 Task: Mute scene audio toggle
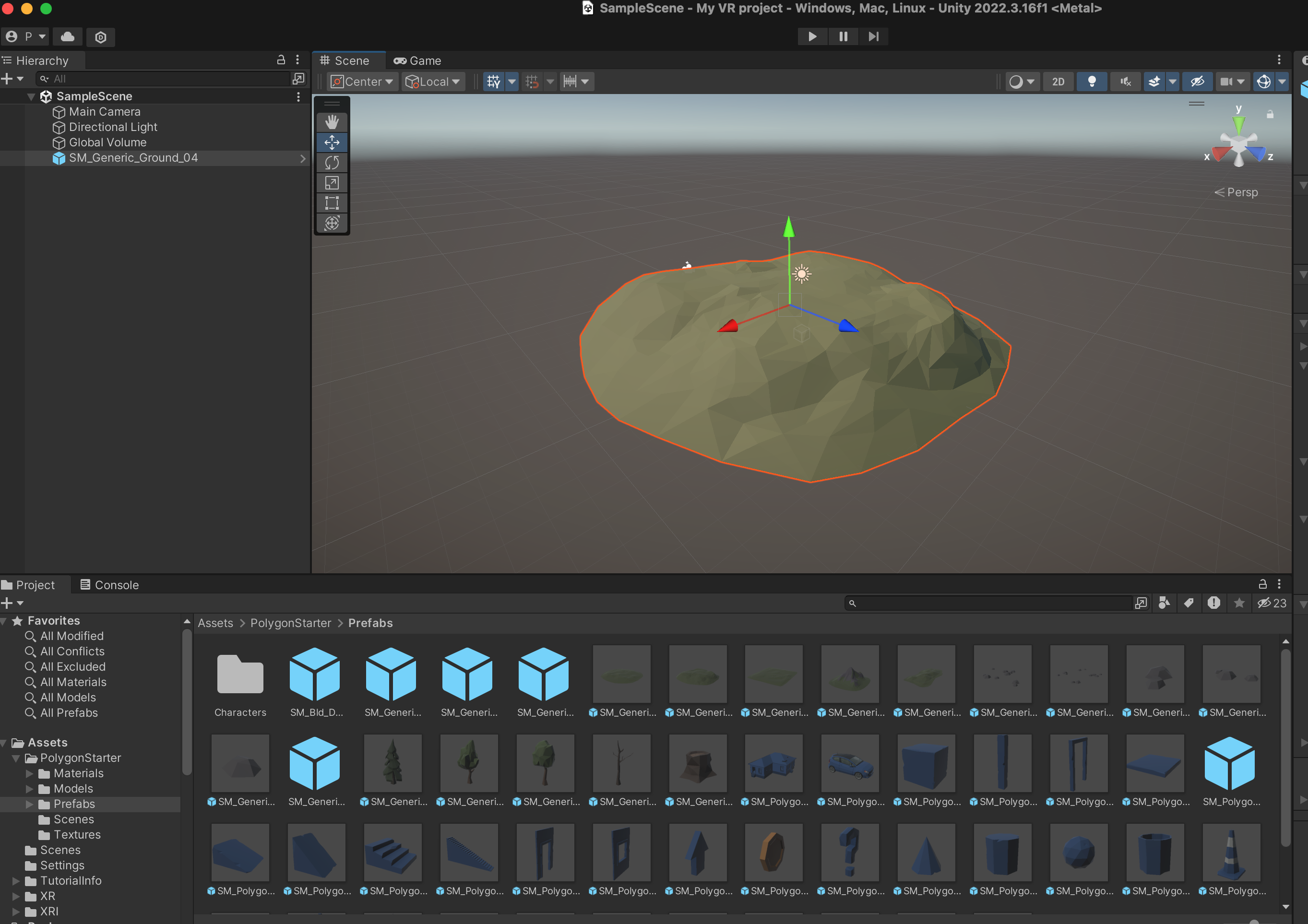1125,82
